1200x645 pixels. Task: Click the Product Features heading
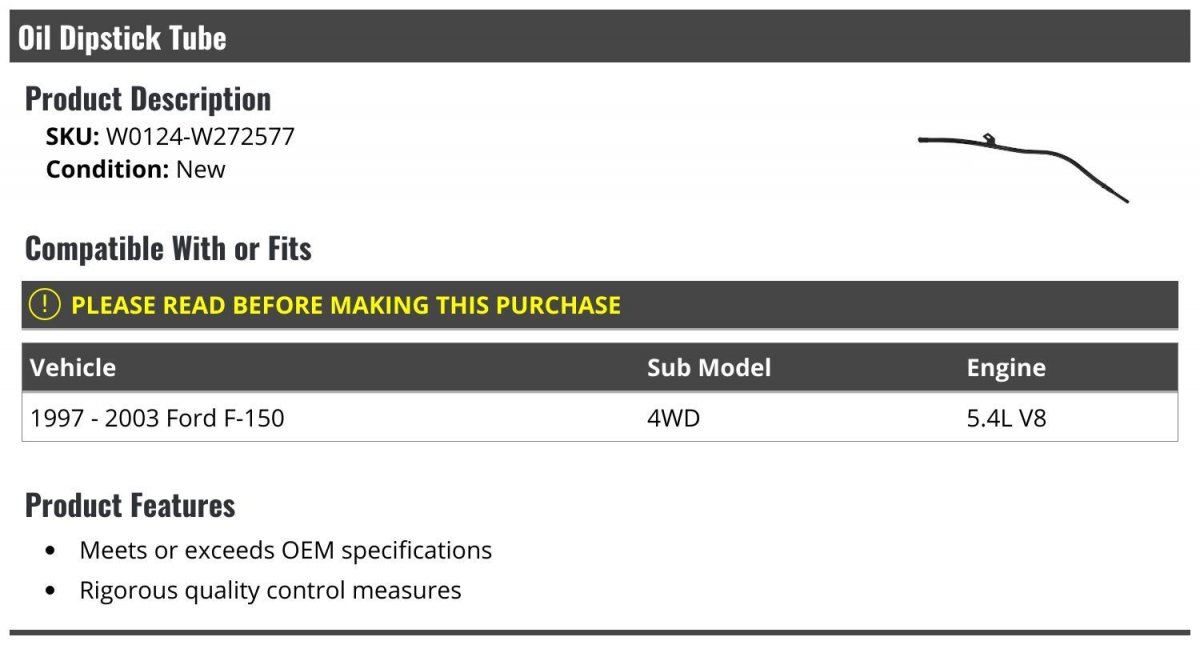(130, 505)
